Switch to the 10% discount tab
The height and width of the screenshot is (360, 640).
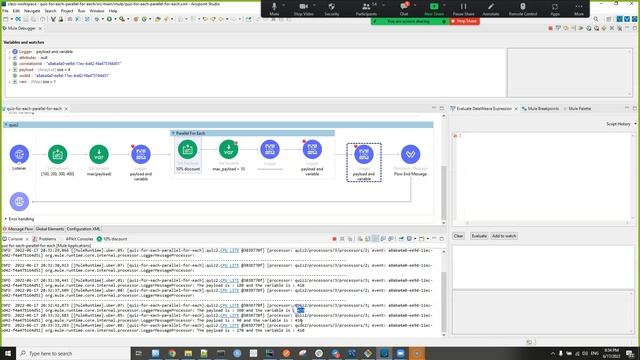[x=112, y=239]
